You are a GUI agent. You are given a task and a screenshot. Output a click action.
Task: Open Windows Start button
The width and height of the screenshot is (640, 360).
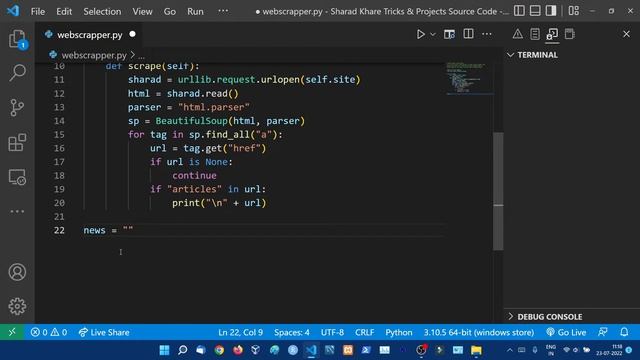click(164, 350)
